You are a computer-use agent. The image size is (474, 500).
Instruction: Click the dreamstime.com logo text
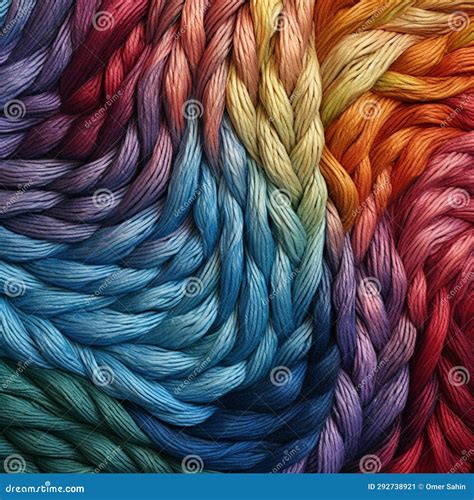coord(45,488)
